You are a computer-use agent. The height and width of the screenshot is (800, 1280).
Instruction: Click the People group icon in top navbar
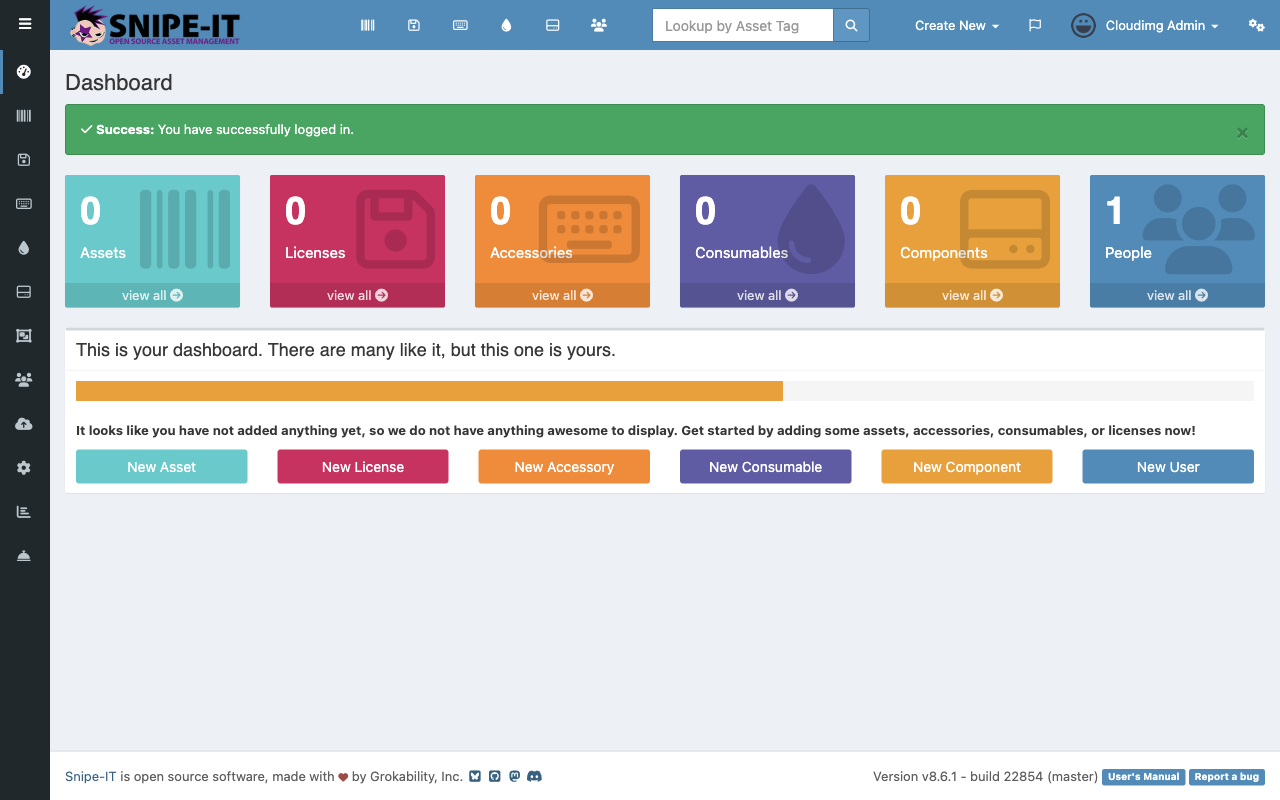pos(599,25)
